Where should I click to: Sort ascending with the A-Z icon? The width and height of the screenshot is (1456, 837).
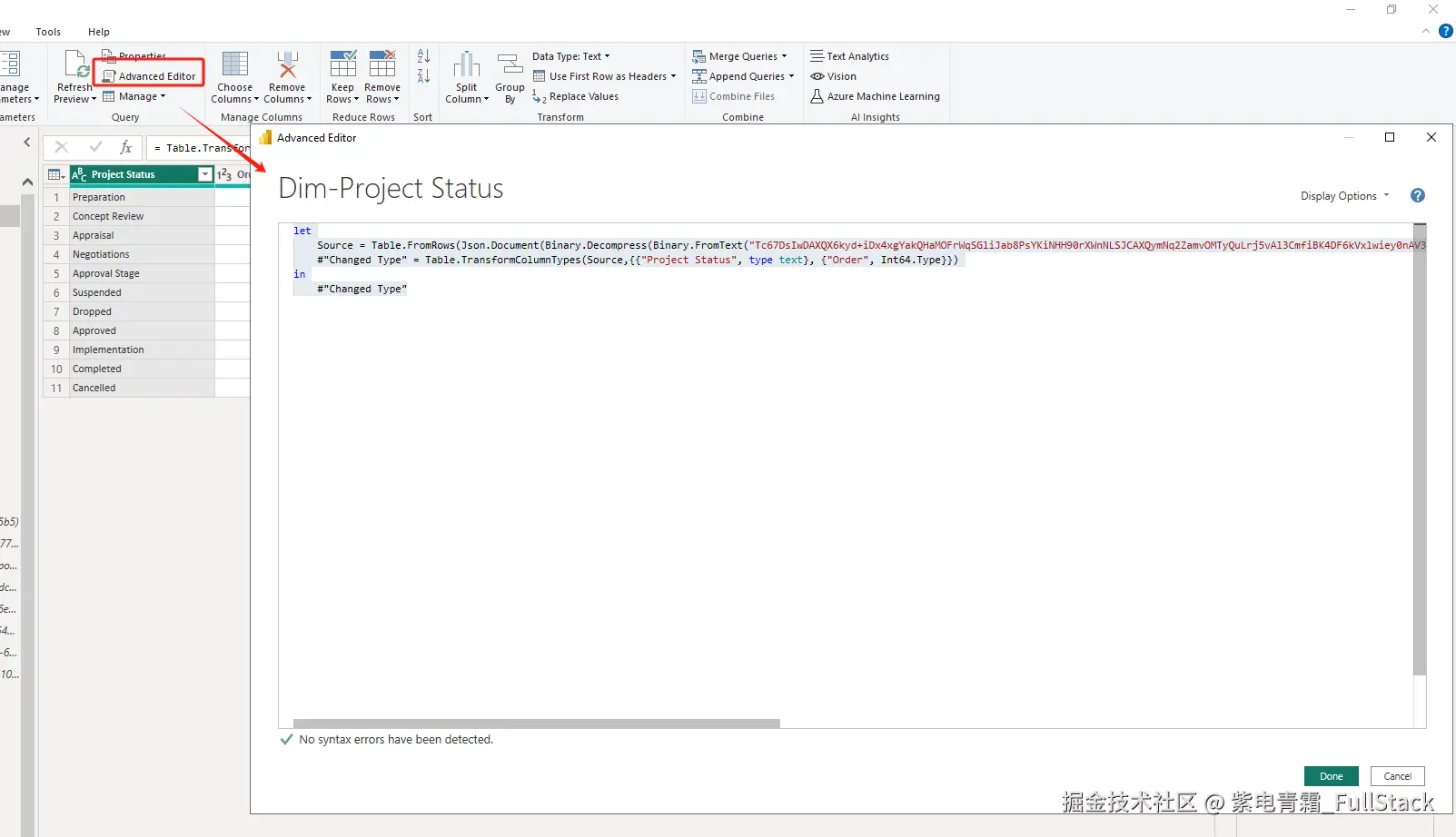(x=423, y=56)
